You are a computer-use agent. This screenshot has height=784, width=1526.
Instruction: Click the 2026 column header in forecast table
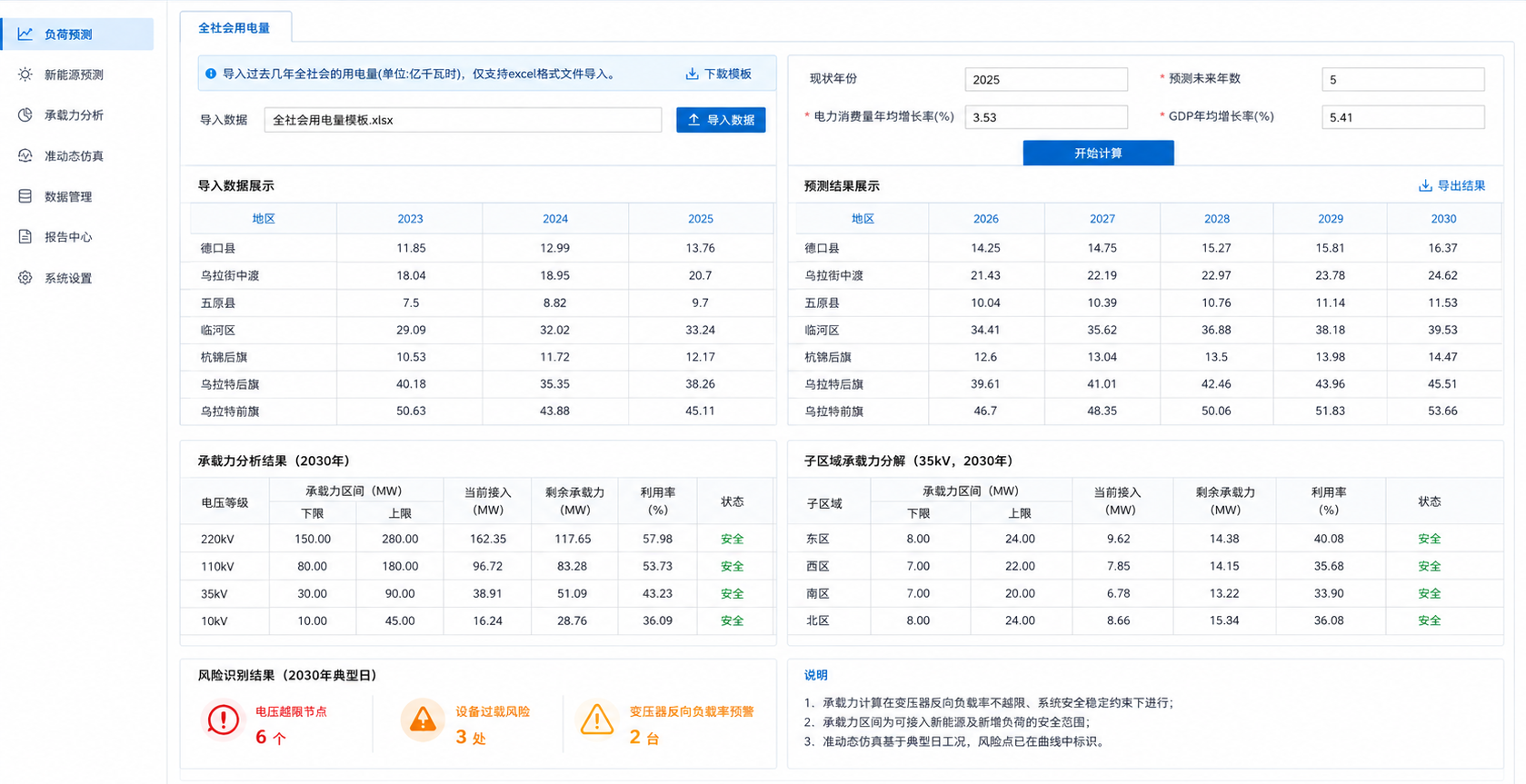pos(986,218)
